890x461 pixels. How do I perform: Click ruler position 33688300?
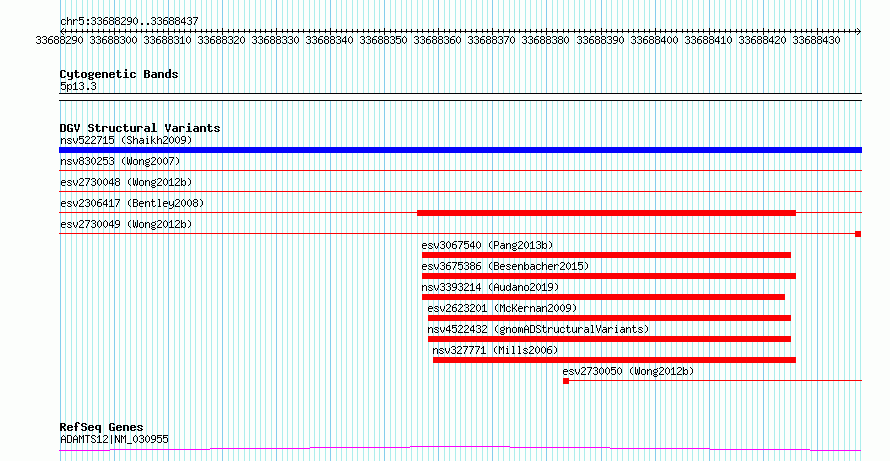[x=114, y=41]
